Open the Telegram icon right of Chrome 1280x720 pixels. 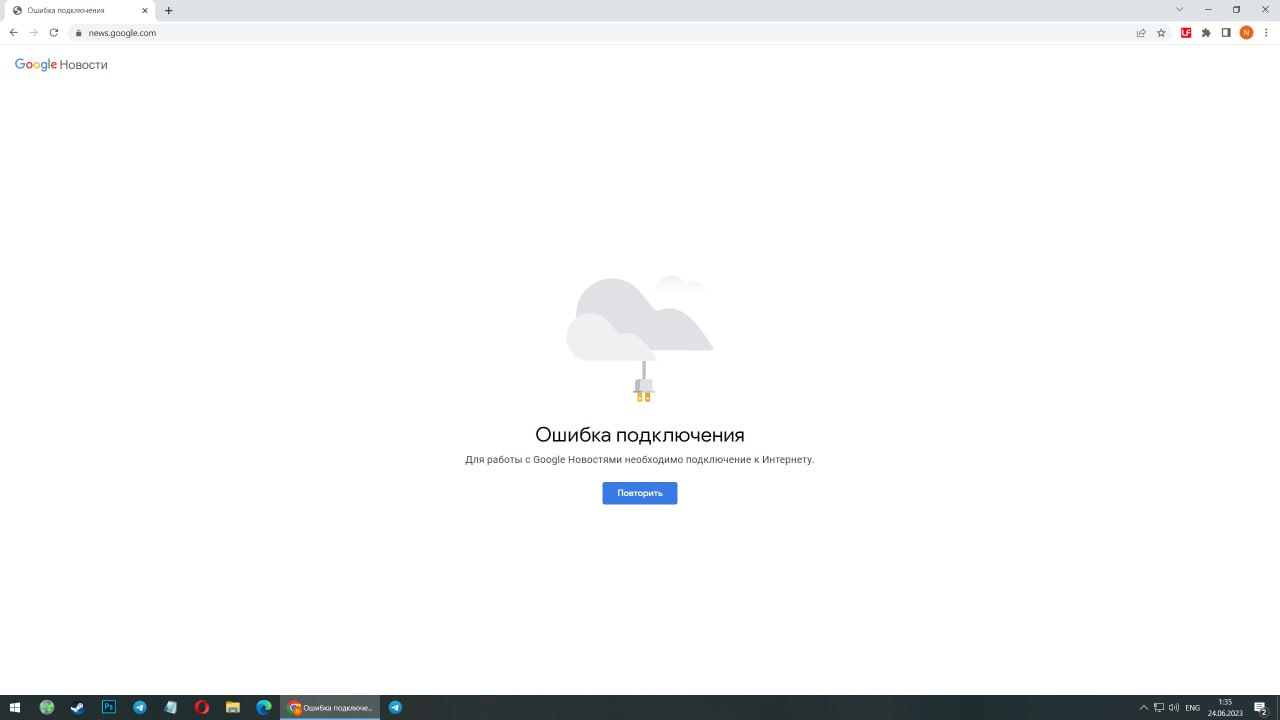click(395, 708)
